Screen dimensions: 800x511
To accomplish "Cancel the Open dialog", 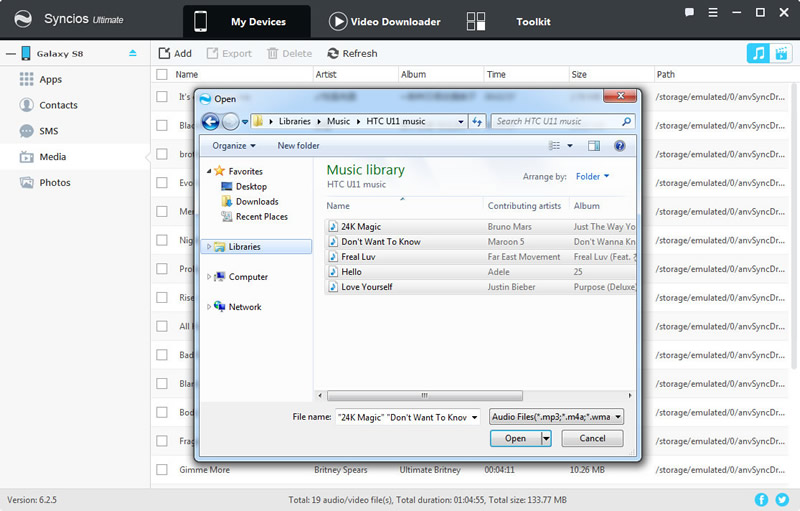I will pyautogui.click(x=592, y=439).
